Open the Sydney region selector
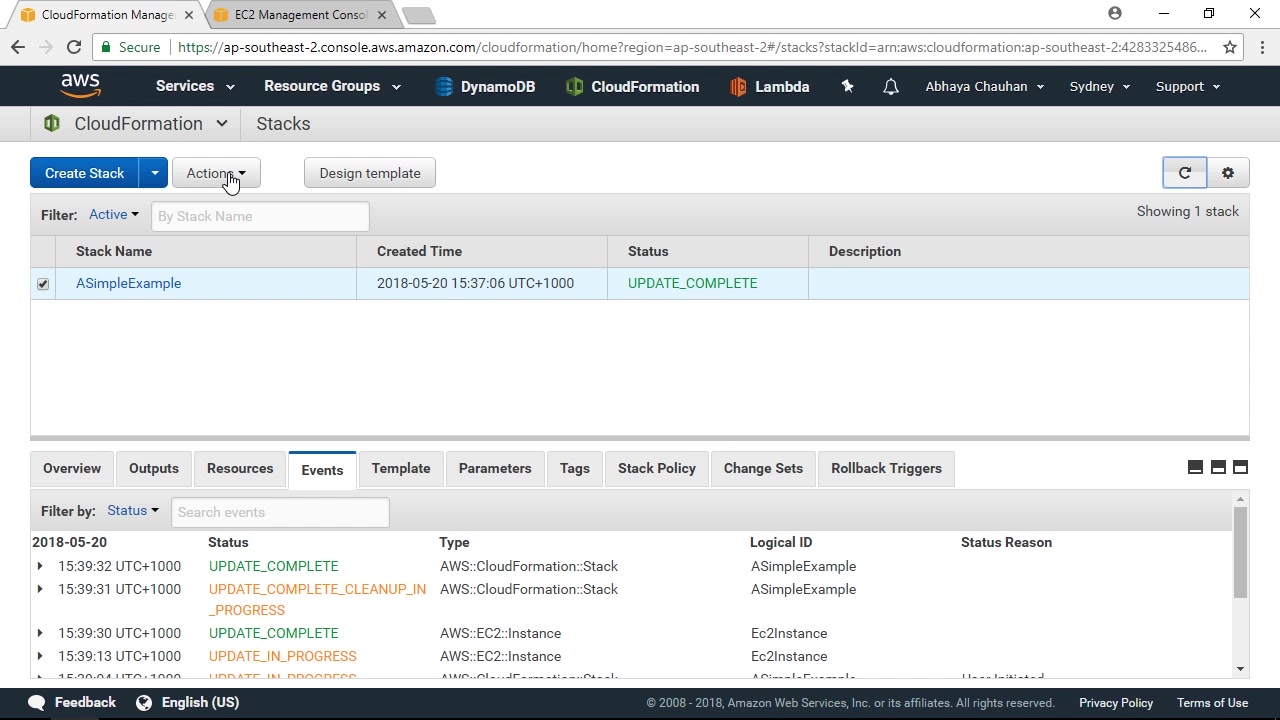 (1100, 86)
